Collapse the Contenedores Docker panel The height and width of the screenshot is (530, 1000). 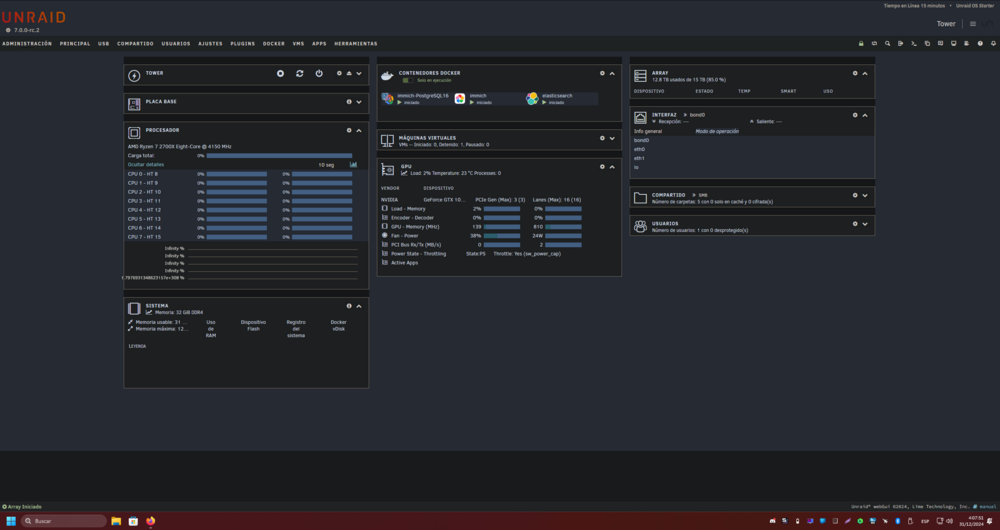(612, 73)
